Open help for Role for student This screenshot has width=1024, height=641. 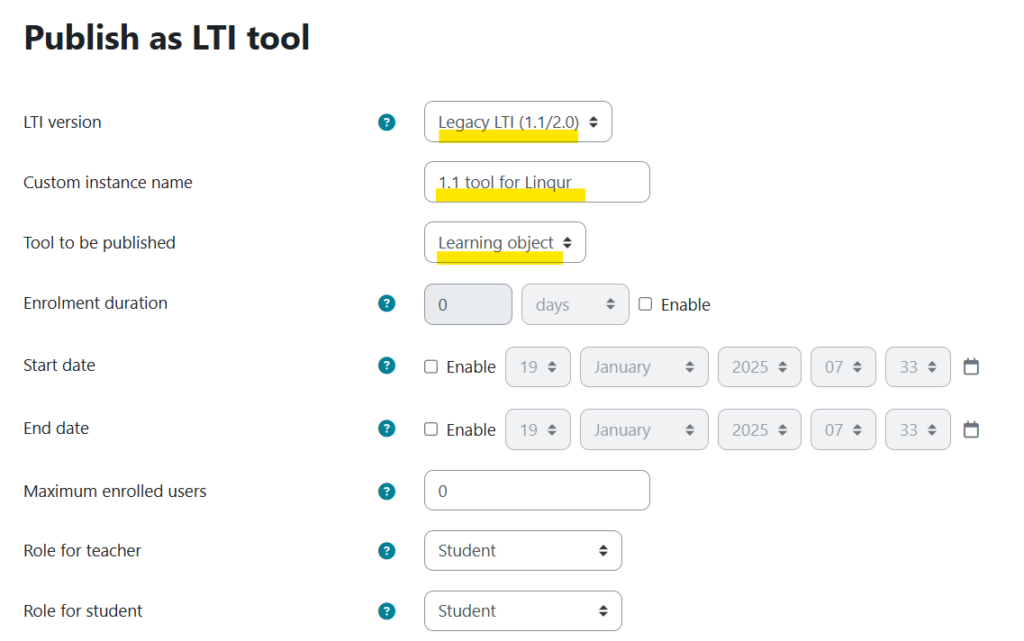pos(387,611)
